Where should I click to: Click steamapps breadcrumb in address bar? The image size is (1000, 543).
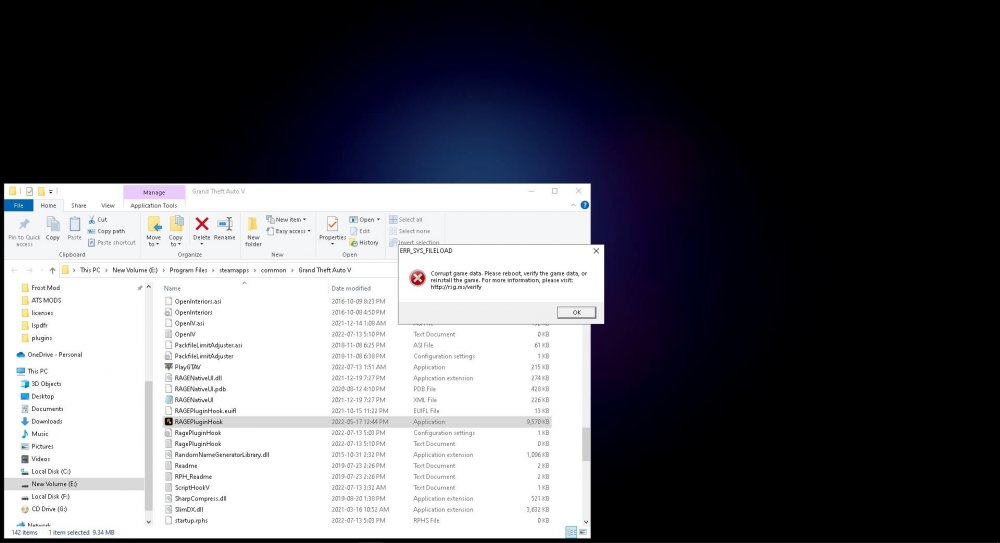[234, 270]
